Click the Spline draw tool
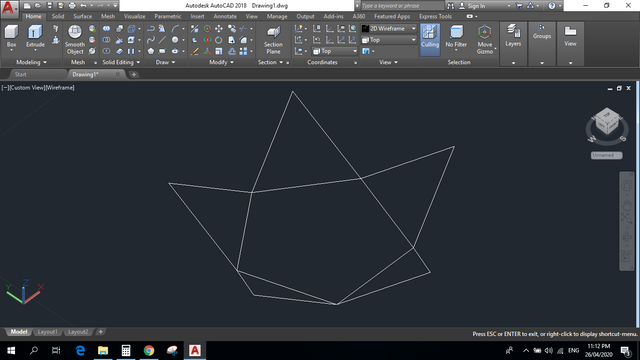 pyautogui.click(x=151, y=40)
